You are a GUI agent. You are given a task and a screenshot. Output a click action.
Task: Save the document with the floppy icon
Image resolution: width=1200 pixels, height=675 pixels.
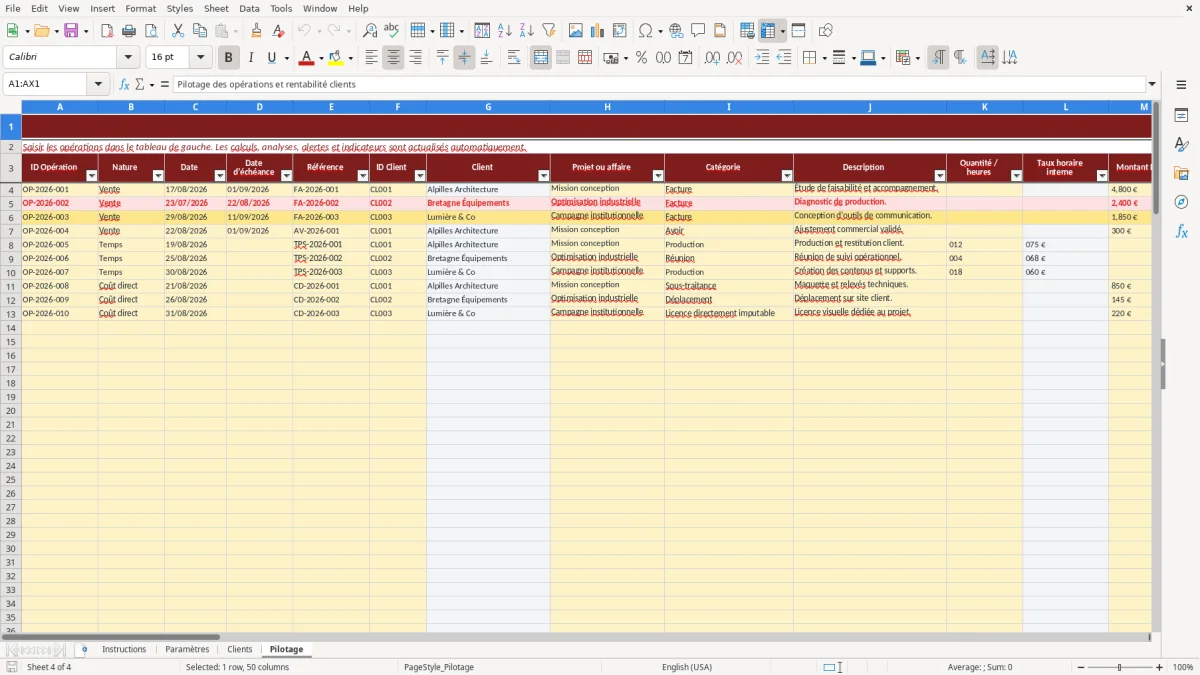(x=70, y=31)
